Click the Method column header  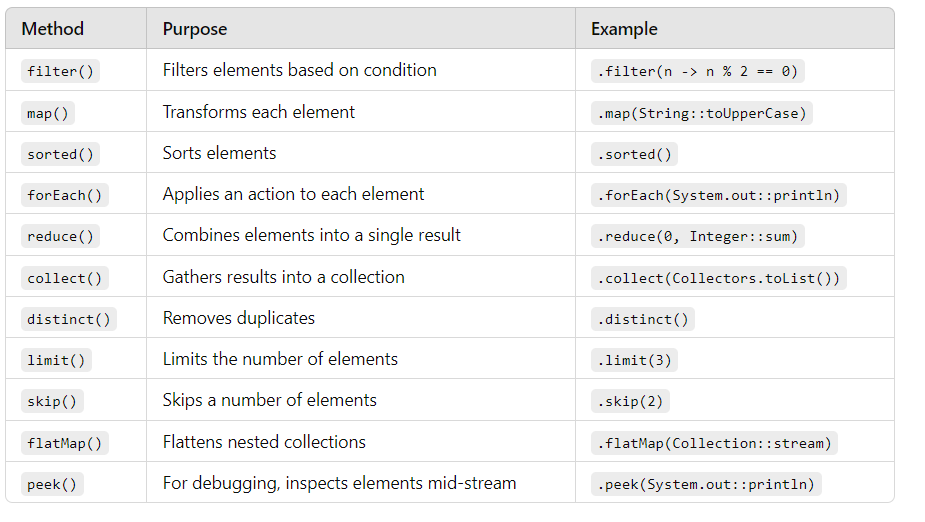53,29
